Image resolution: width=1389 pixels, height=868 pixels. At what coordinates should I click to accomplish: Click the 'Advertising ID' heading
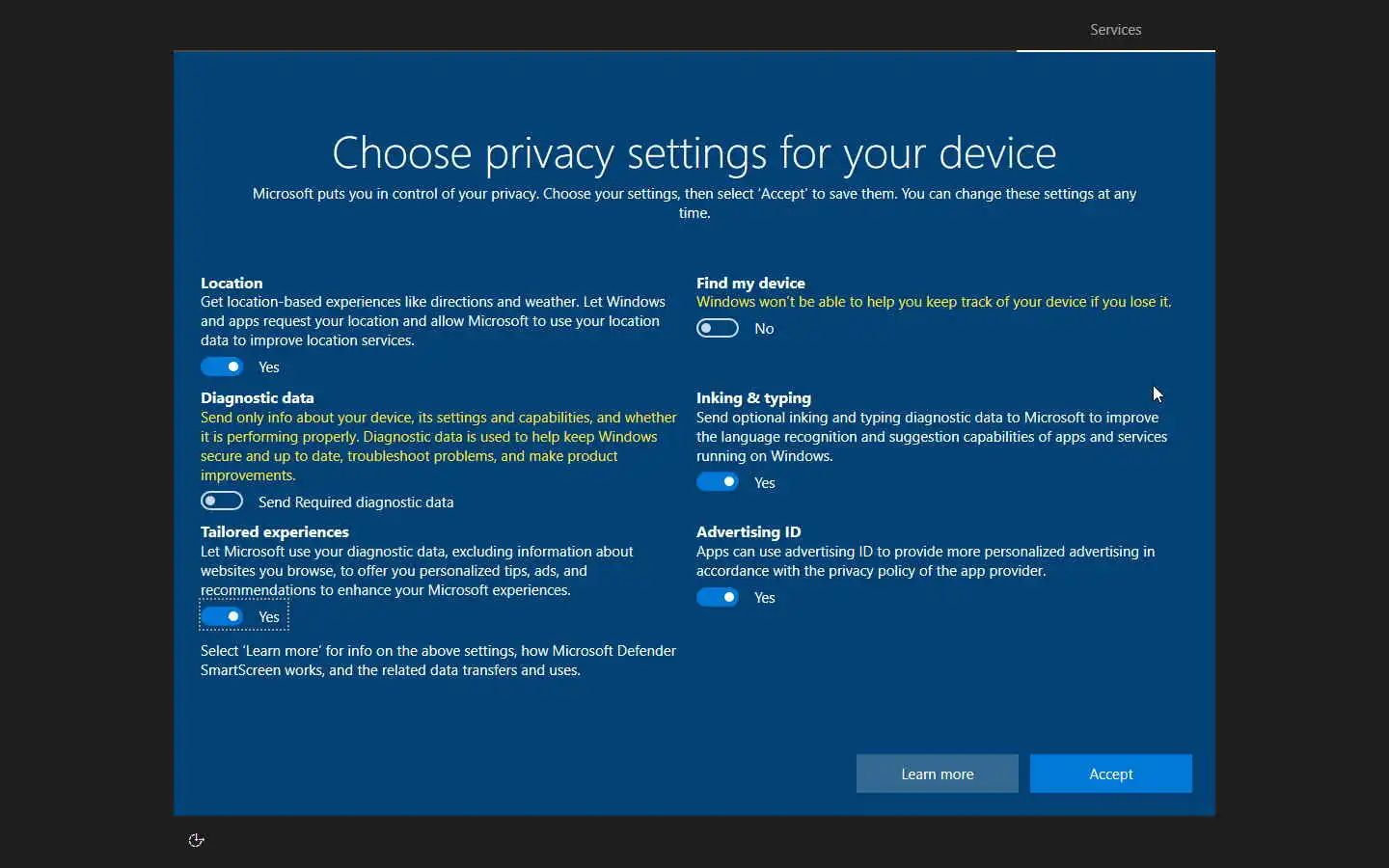(749, 531)
